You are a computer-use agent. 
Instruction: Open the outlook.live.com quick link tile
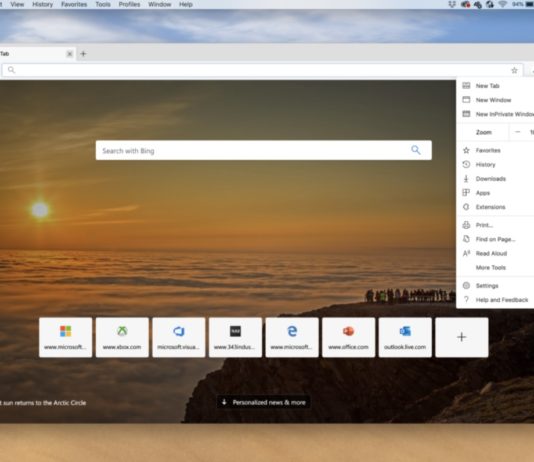click(405, 337)
